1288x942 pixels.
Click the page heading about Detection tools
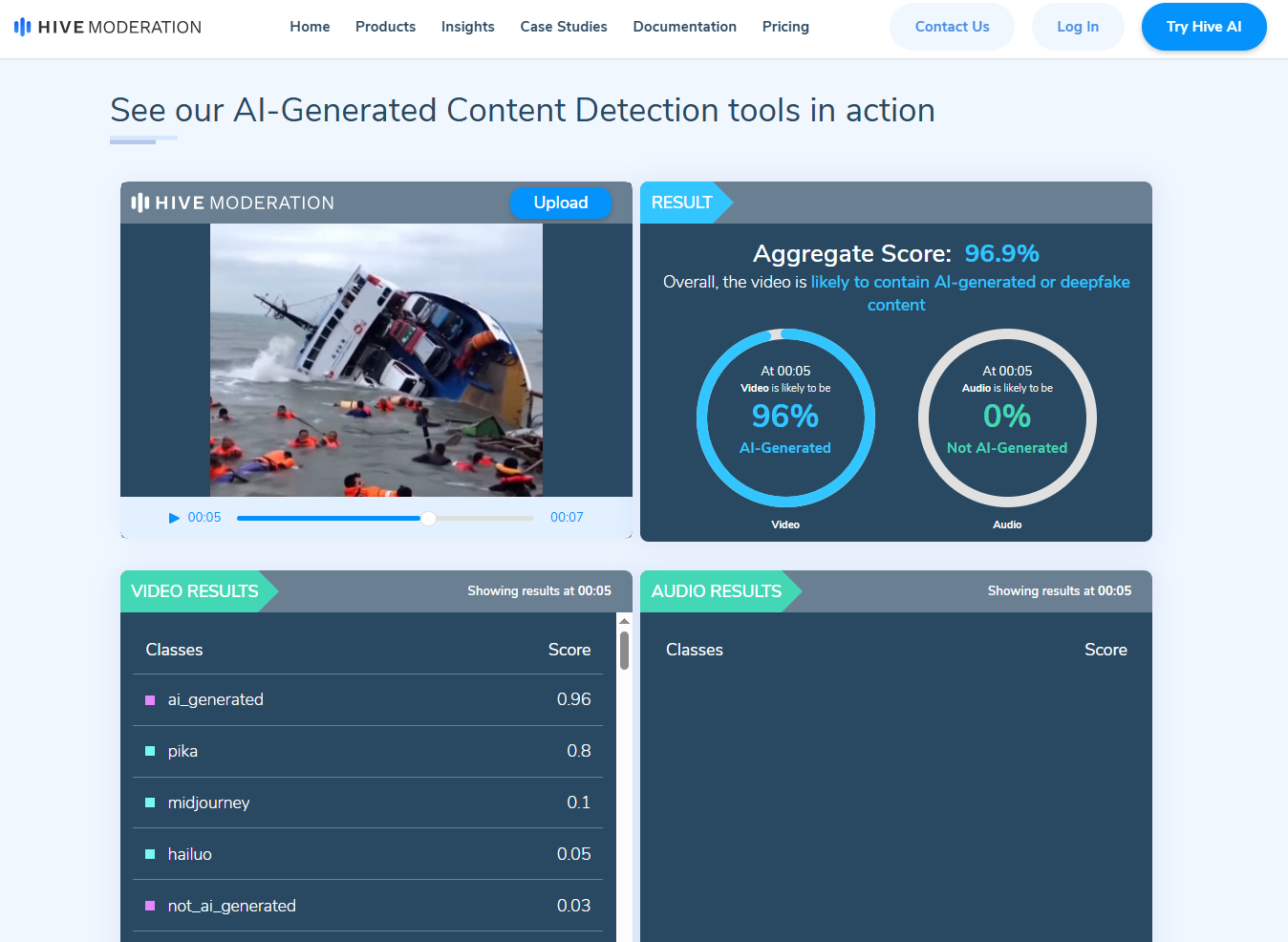pyautogui.click(x=523, y=111)
